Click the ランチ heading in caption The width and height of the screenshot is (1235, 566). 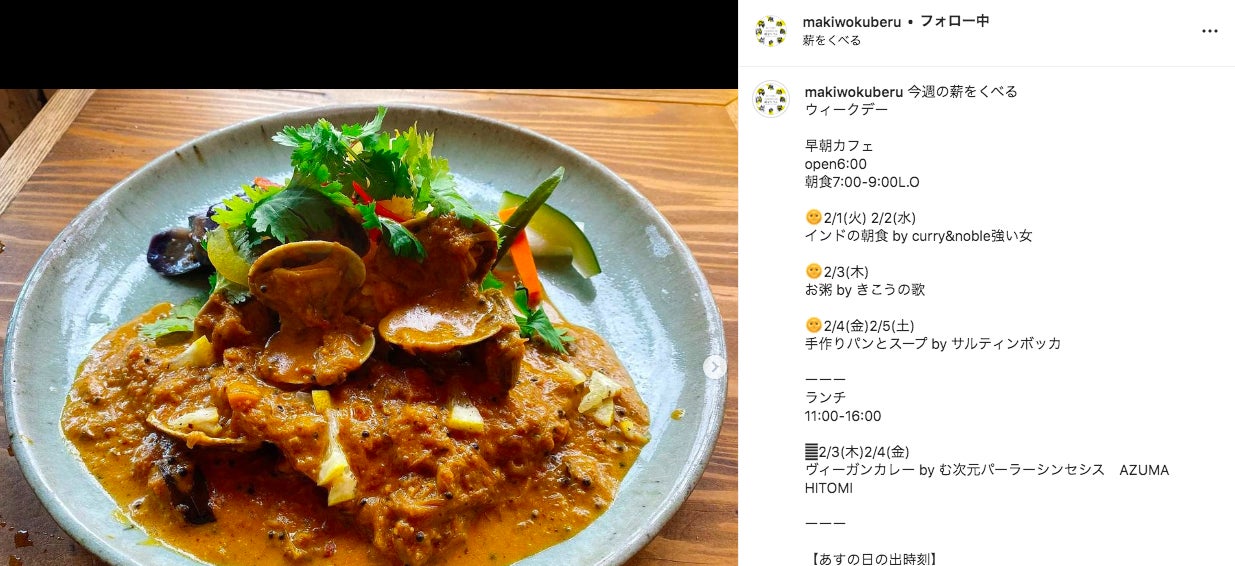[826, 398]
